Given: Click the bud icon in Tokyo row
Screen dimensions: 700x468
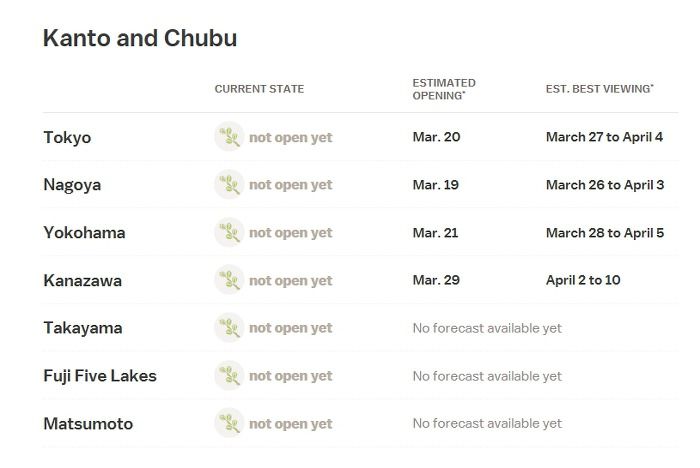Looking at the screenshot, I should 229,137.
